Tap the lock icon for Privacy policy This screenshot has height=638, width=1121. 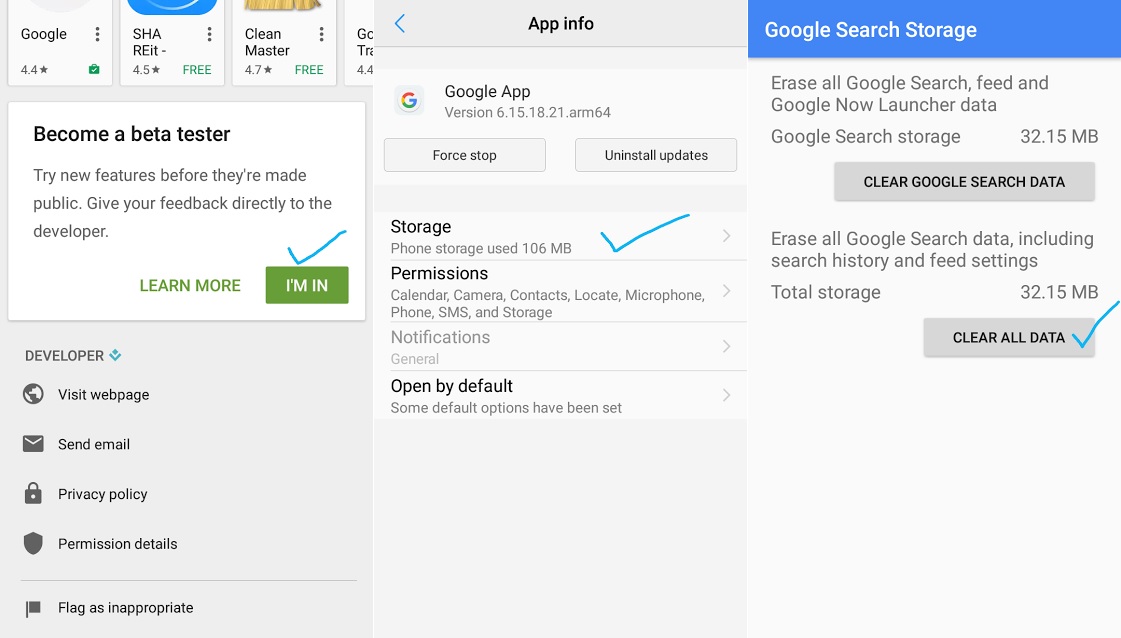coord(33,494)
